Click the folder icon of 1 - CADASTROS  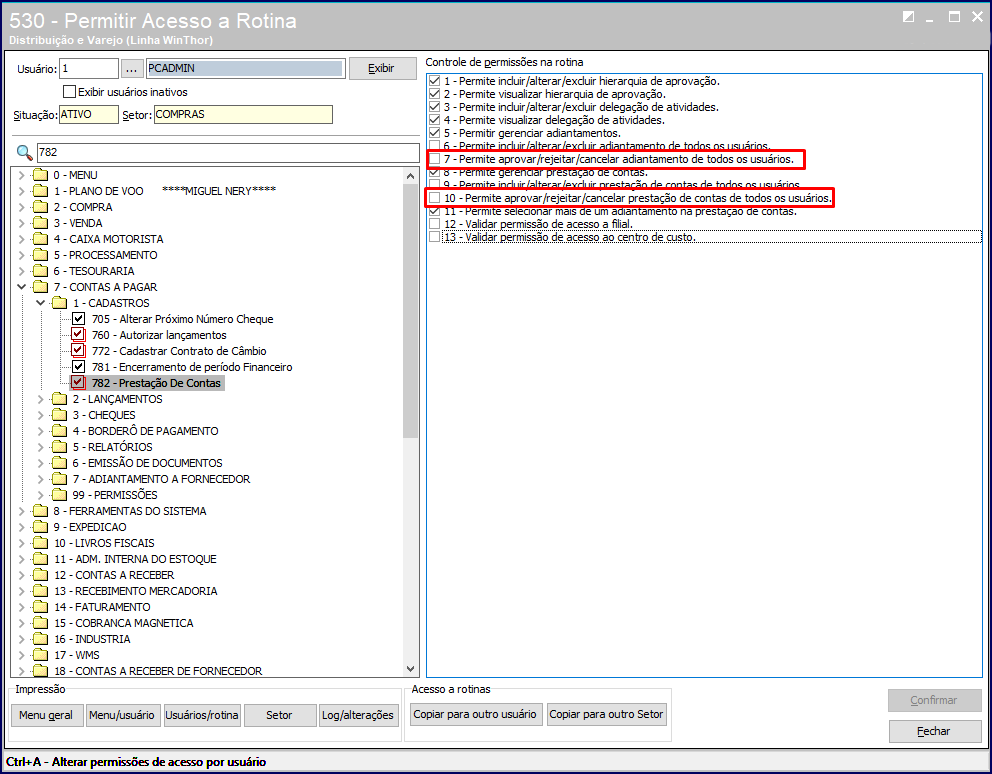click(x=59, y=303)
